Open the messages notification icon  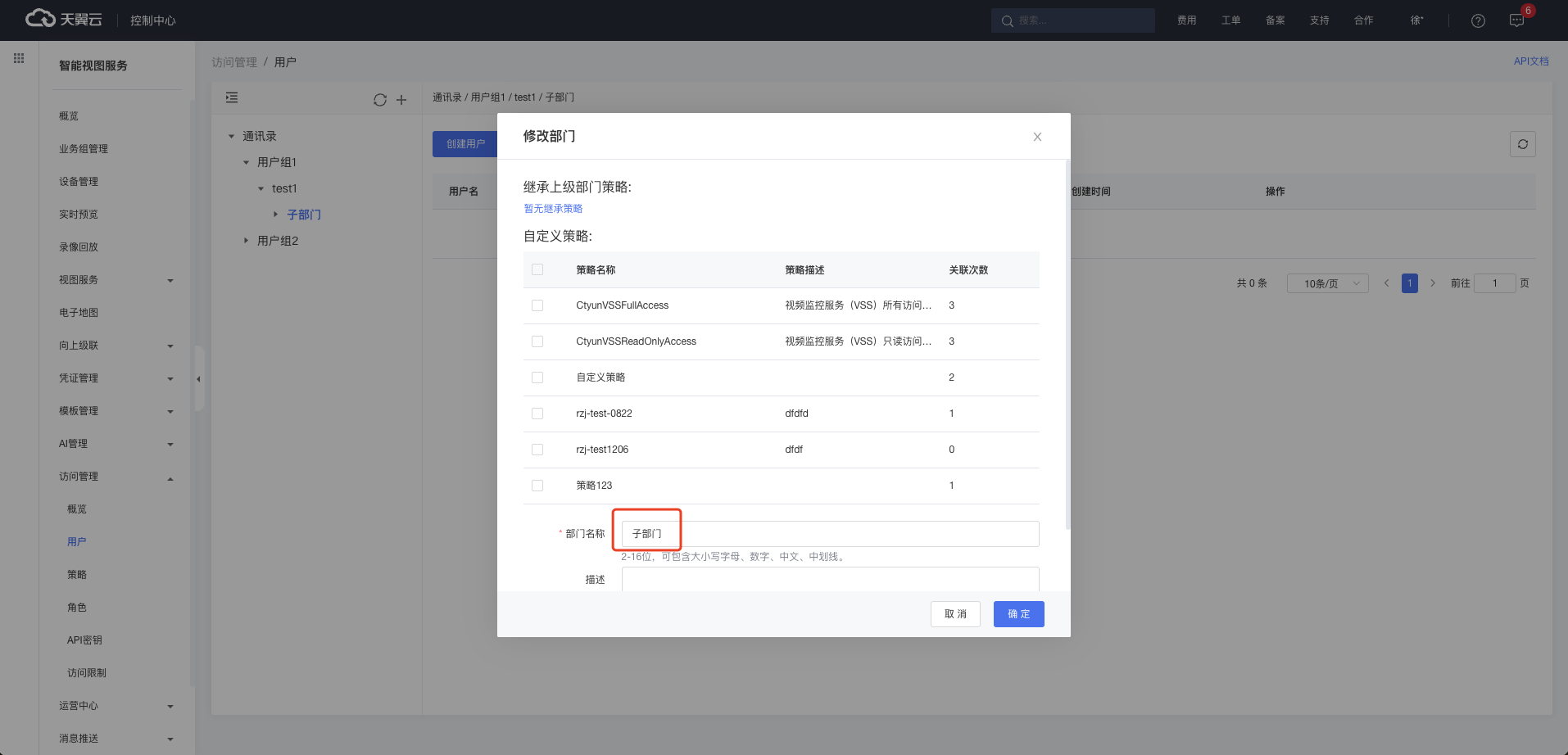pyautogui.click(x=1516, y=20)
